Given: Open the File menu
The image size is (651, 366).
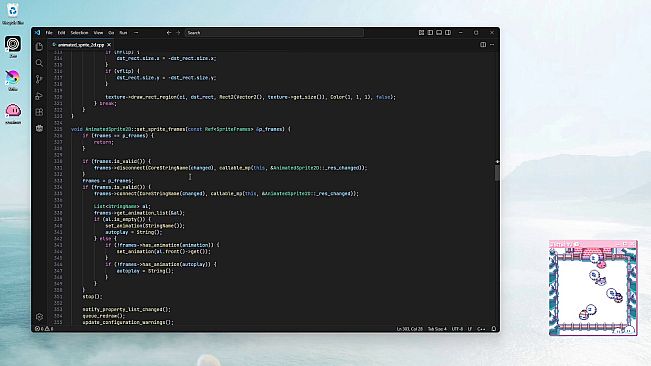Looking at the screenshot, I should tap(49, 32).
